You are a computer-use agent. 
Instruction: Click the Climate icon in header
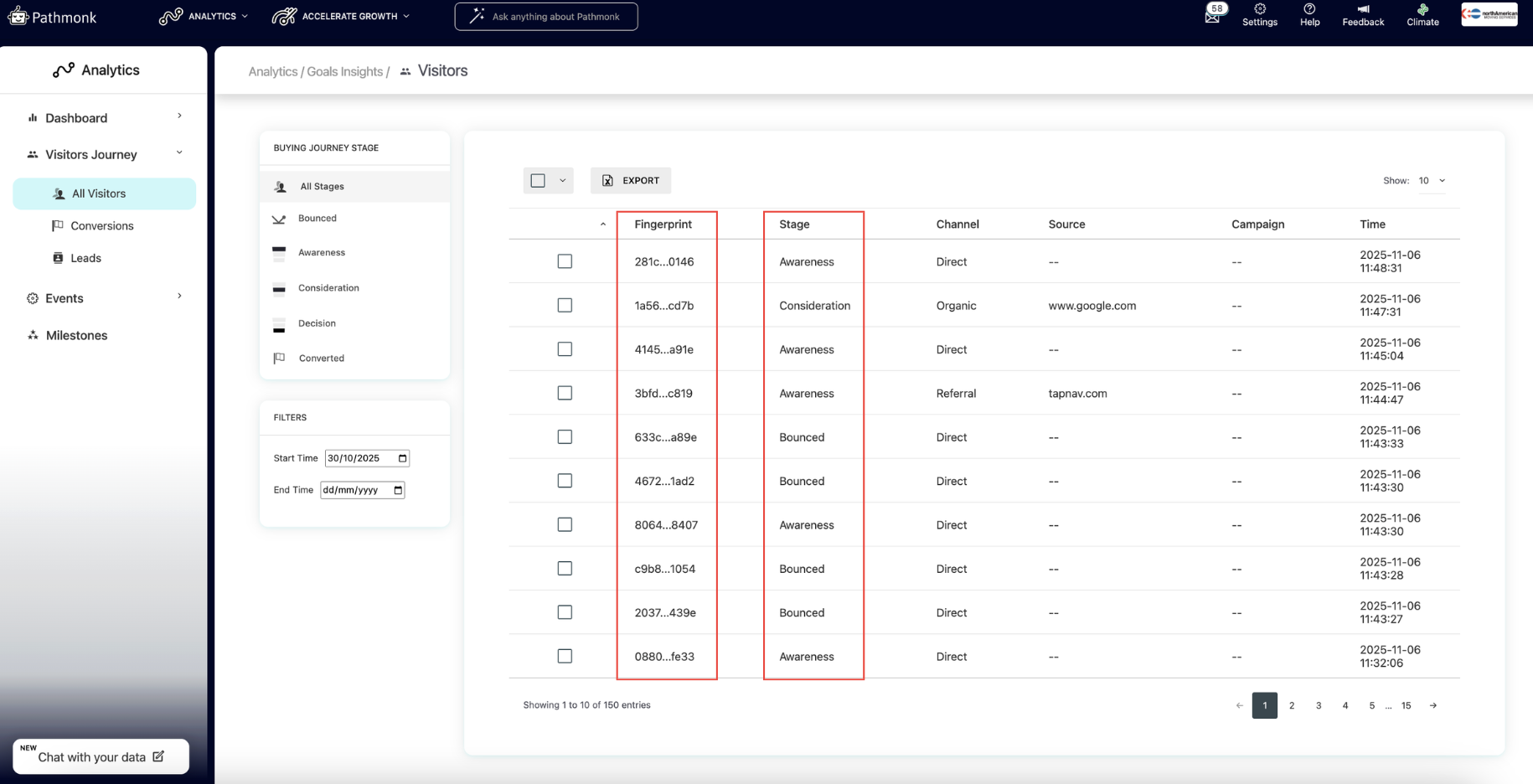coord(1422,9)
